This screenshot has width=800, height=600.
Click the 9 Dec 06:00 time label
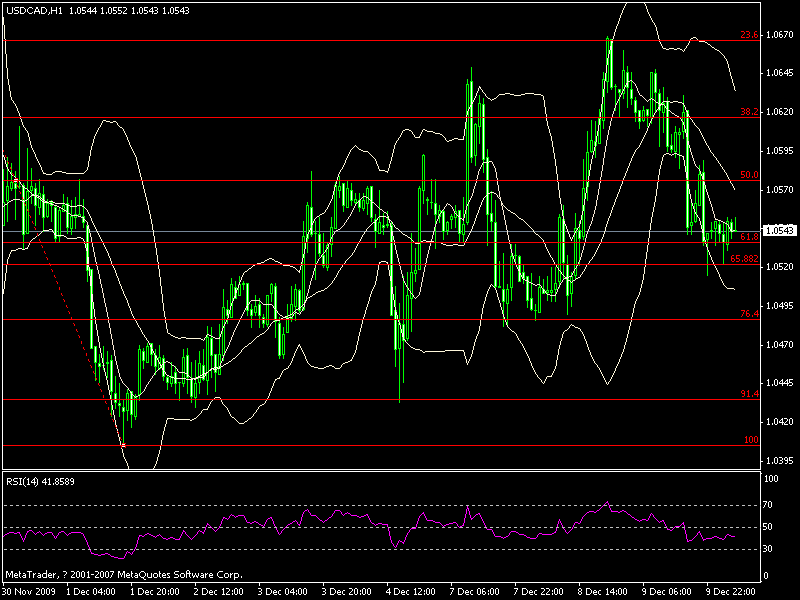666,591
